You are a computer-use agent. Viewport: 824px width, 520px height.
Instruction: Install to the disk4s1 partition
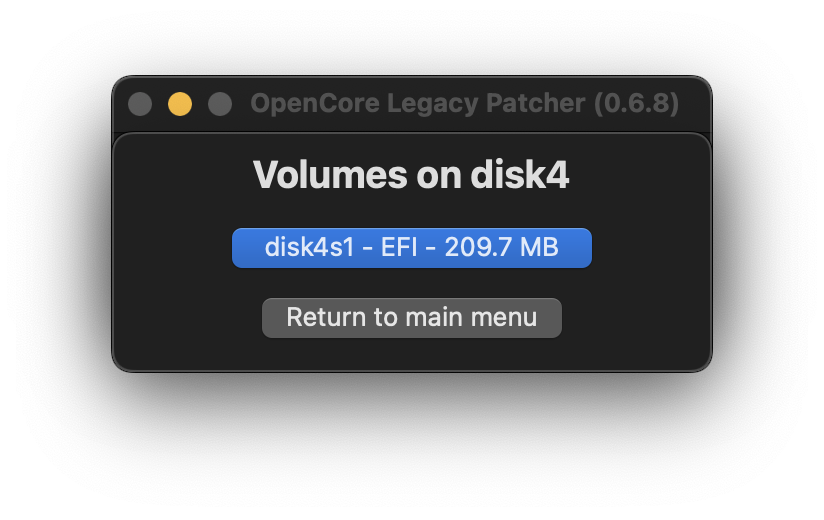pos(411,248)
